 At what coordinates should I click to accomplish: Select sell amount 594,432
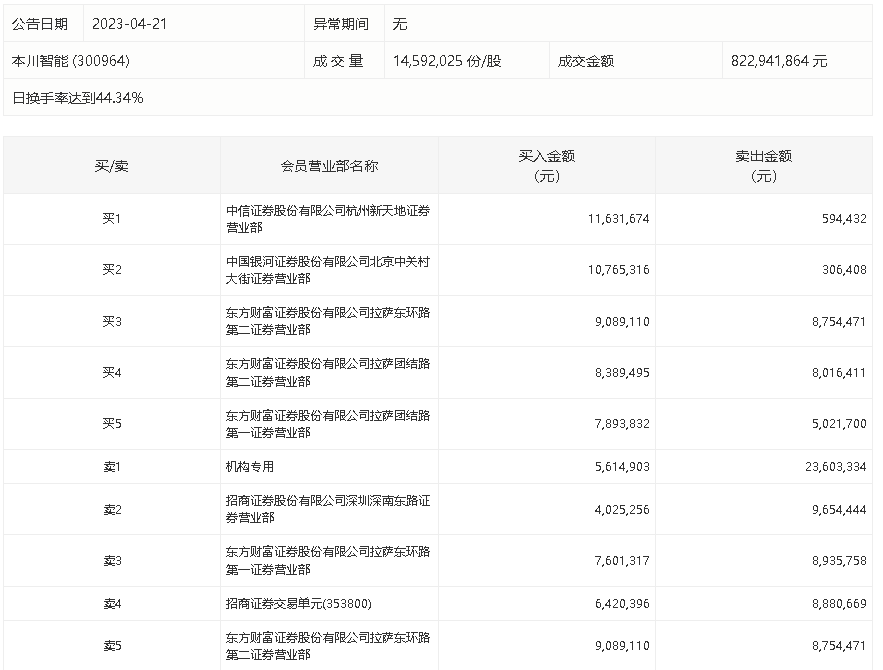coord(844,218)
